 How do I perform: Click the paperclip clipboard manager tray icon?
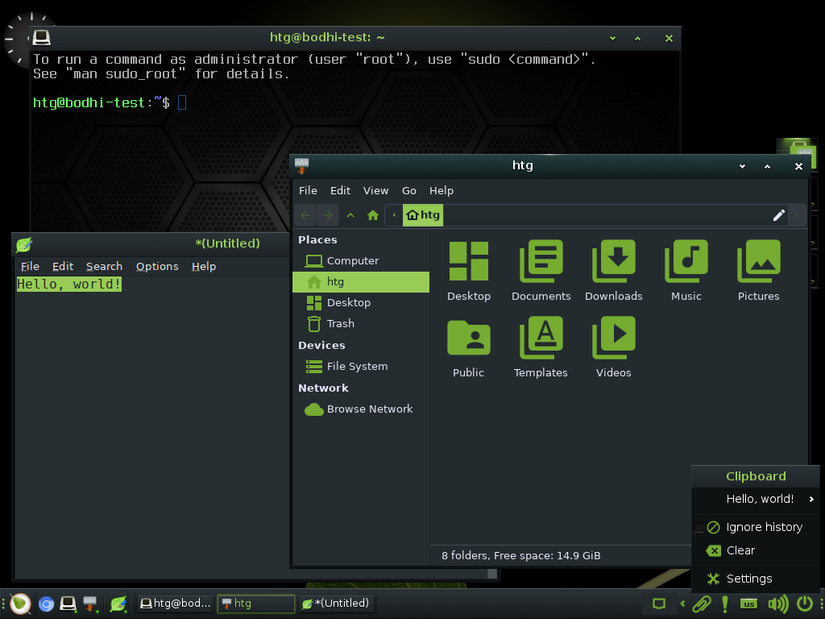(701, 604)
